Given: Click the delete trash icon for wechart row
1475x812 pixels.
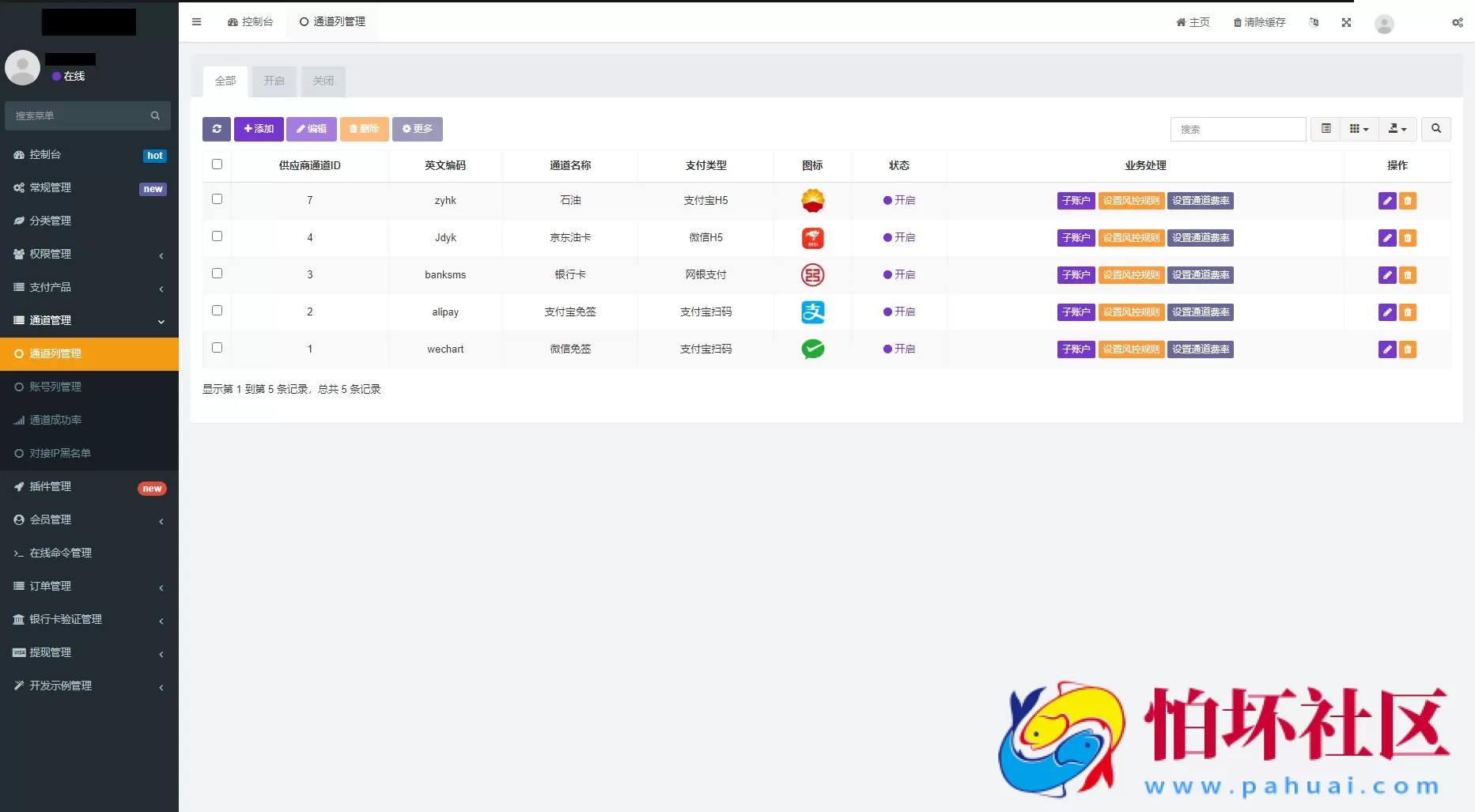Looking at the screenshot, I should (x=1408, y=349).
